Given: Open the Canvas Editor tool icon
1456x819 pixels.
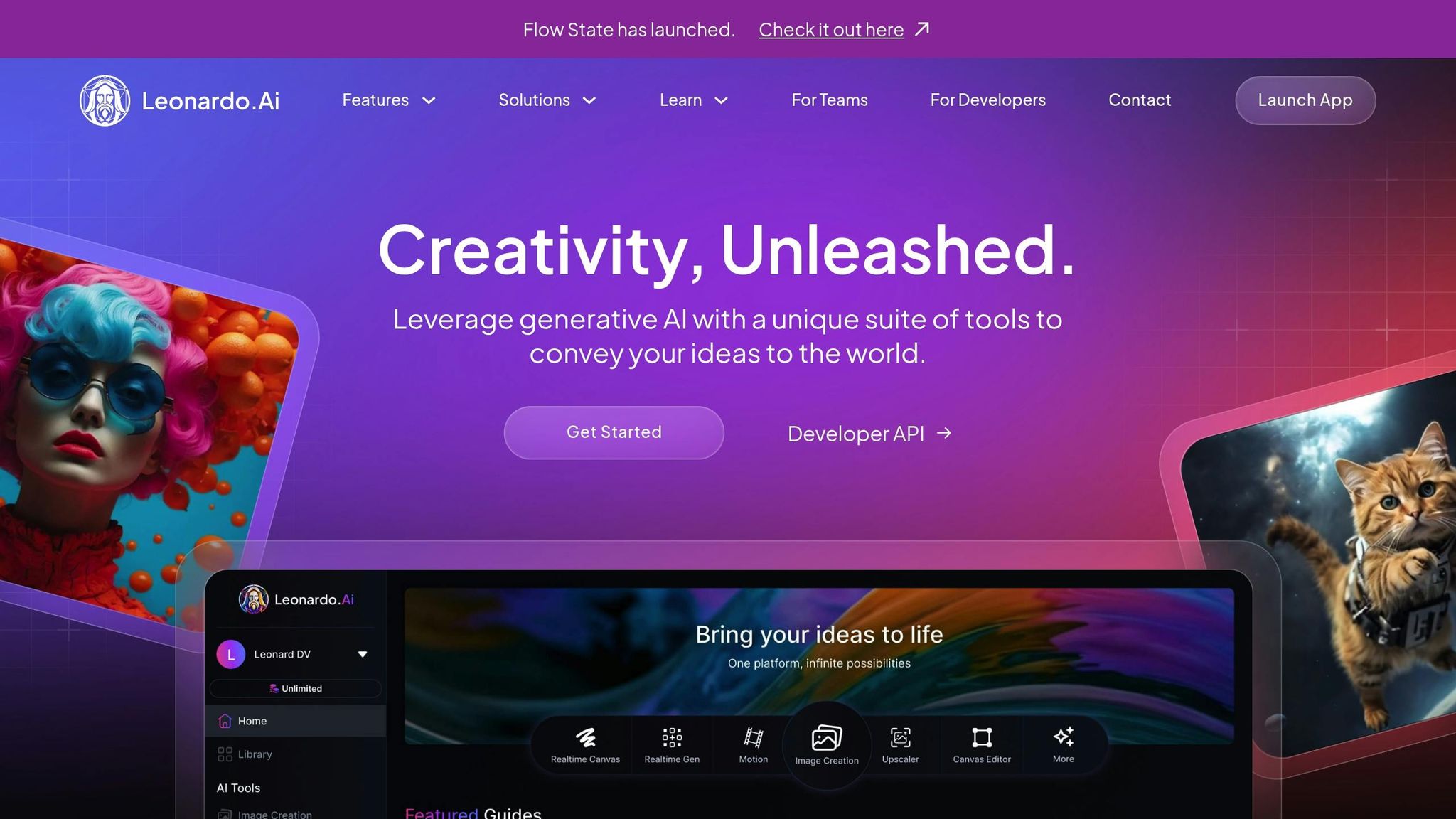Looking at the screenshot, I should pos(982,737).
